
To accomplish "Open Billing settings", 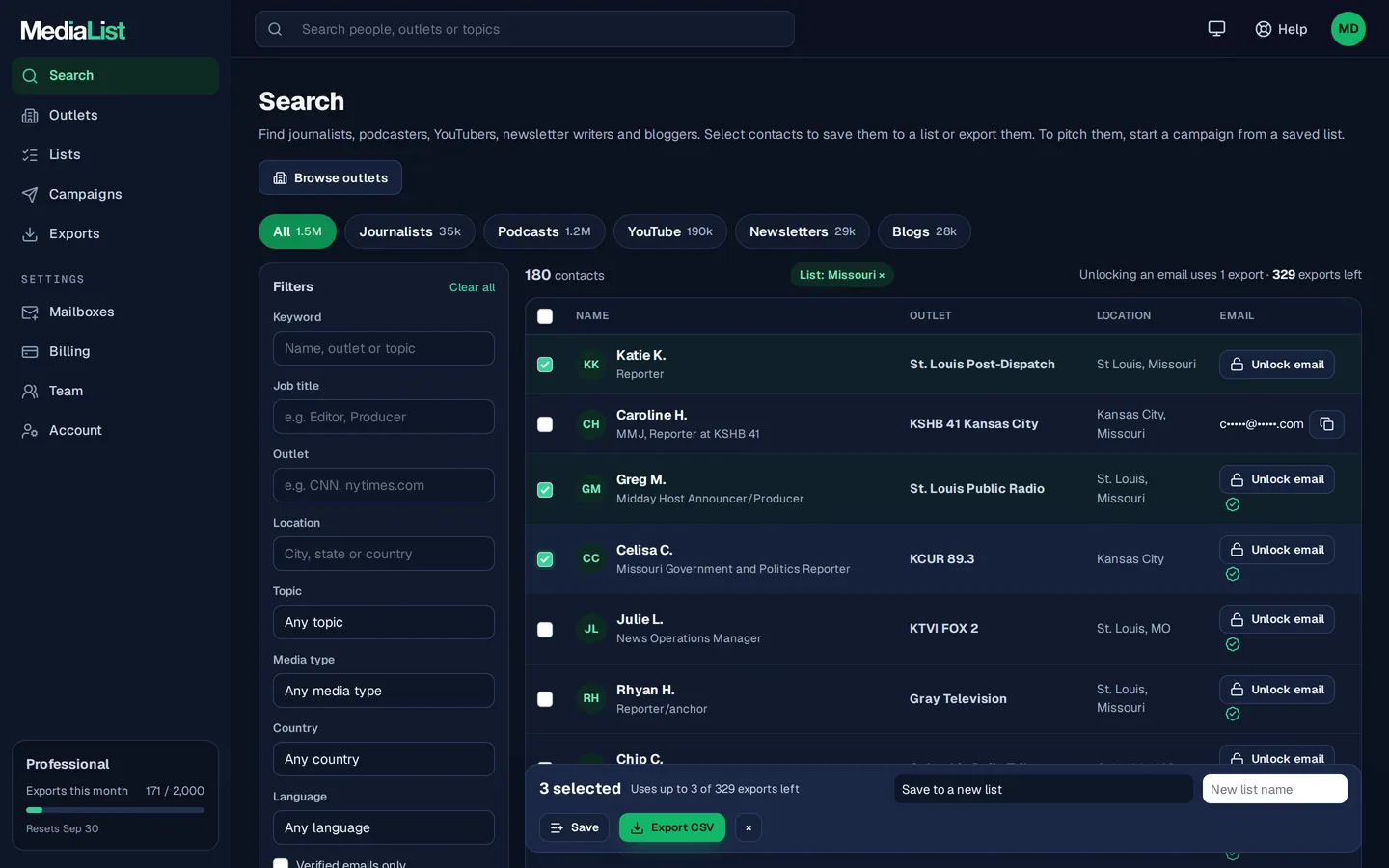I will (115, 351).
